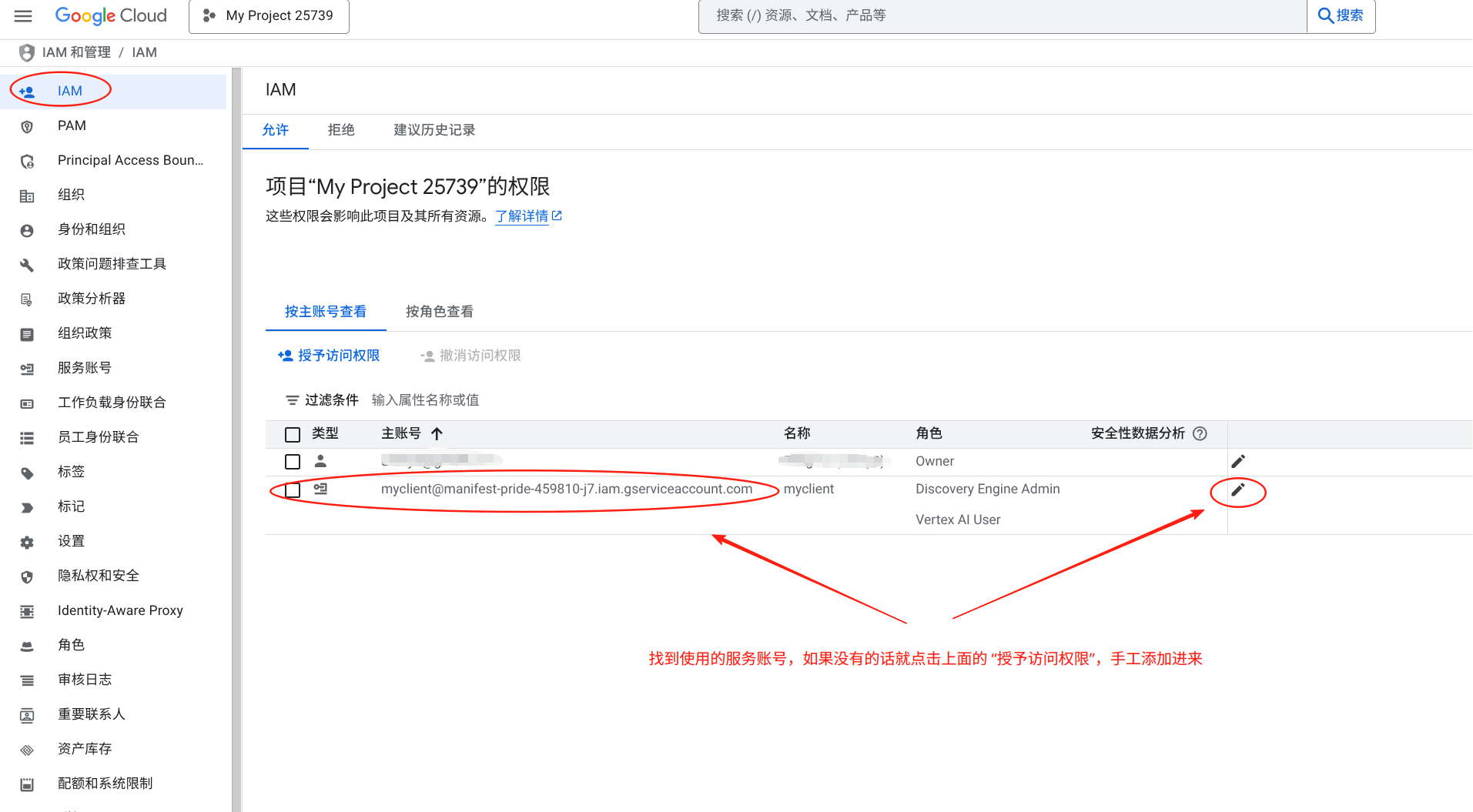
Task: Click the search resources input field
Action: (x=1002, y=16)
